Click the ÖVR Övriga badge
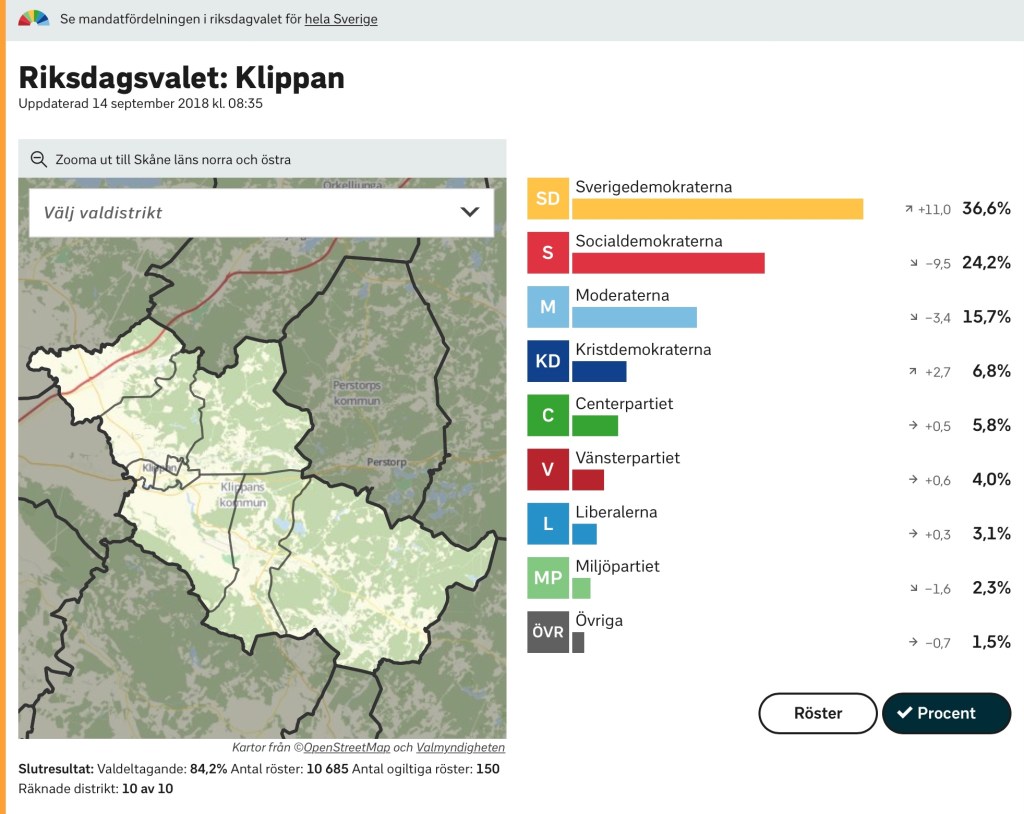 [548, 632]
